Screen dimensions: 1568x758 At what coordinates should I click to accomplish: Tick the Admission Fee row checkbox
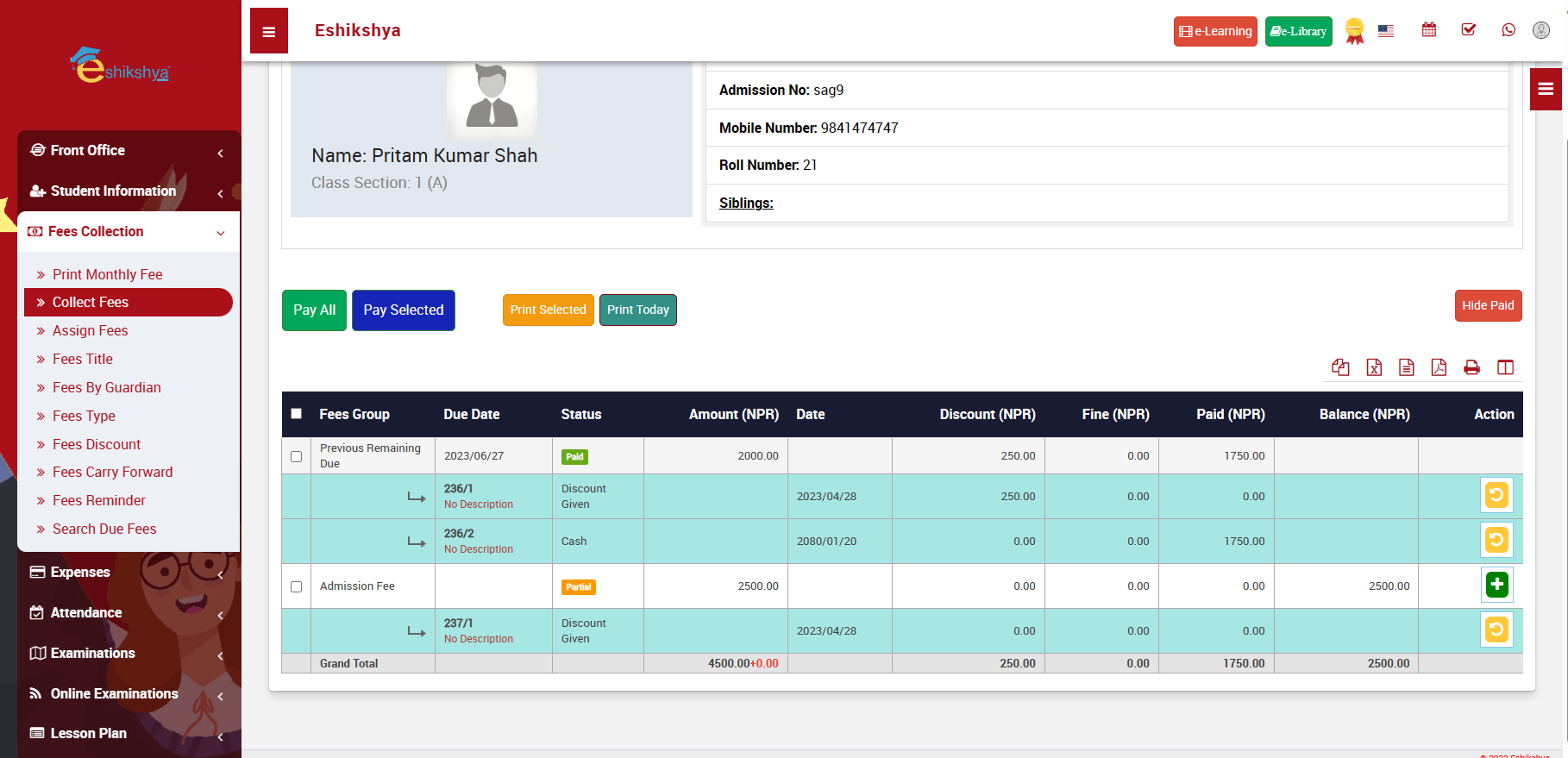(x=297, y=586)
